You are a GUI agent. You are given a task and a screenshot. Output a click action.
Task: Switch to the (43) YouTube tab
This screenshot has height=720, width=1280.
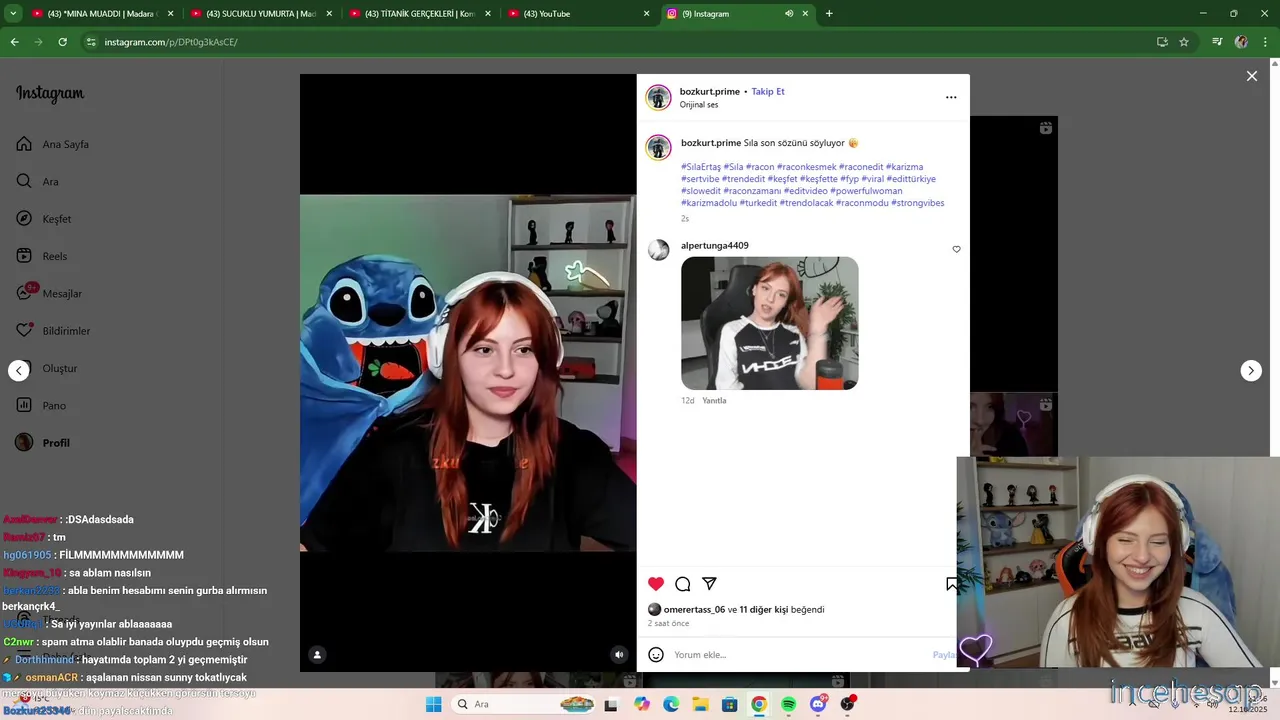[578, 14]
